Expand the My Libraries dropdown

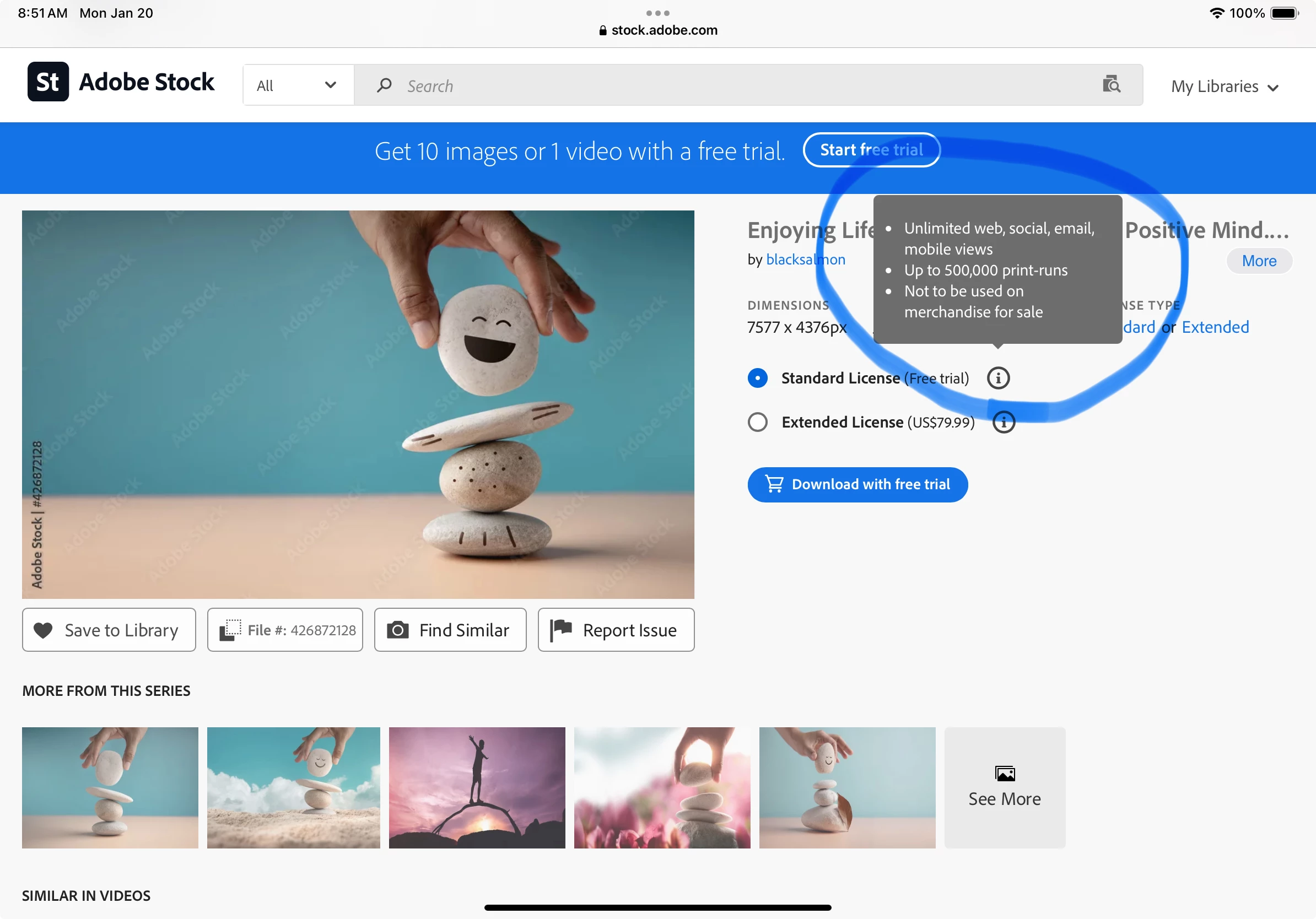coord(1225,87)
